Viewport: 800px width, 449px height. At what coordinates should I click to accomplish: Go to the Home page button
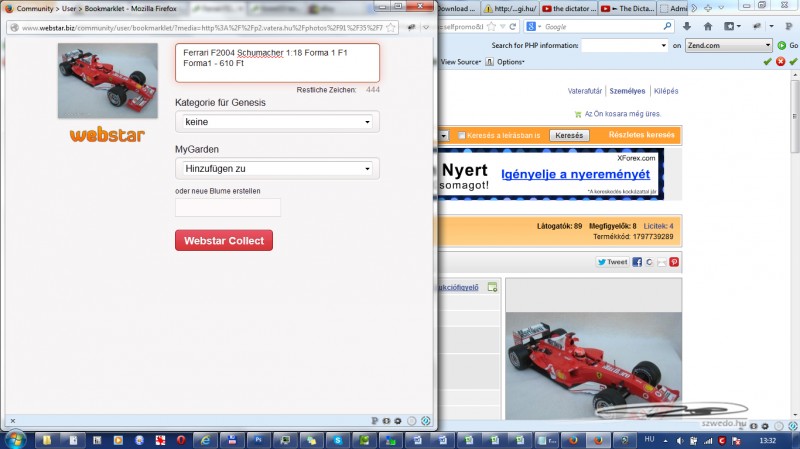[708, 26]
